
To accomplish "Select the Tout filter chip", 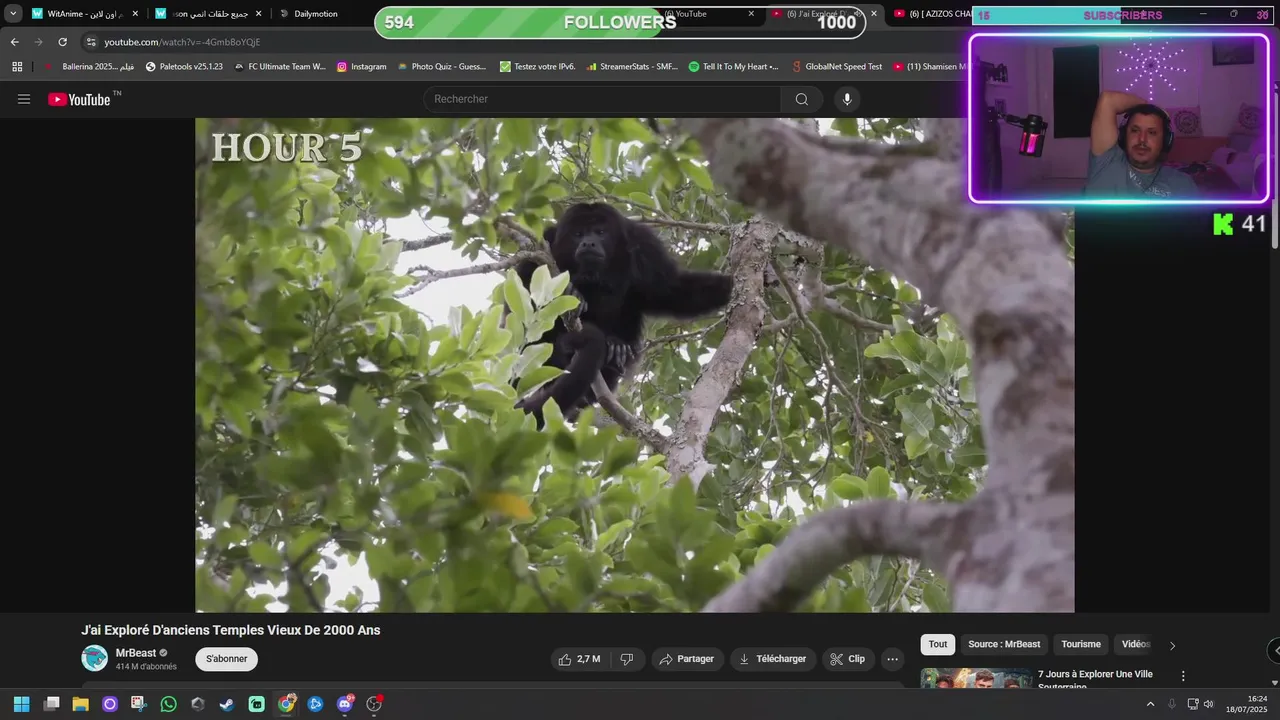I will point(938,645).
